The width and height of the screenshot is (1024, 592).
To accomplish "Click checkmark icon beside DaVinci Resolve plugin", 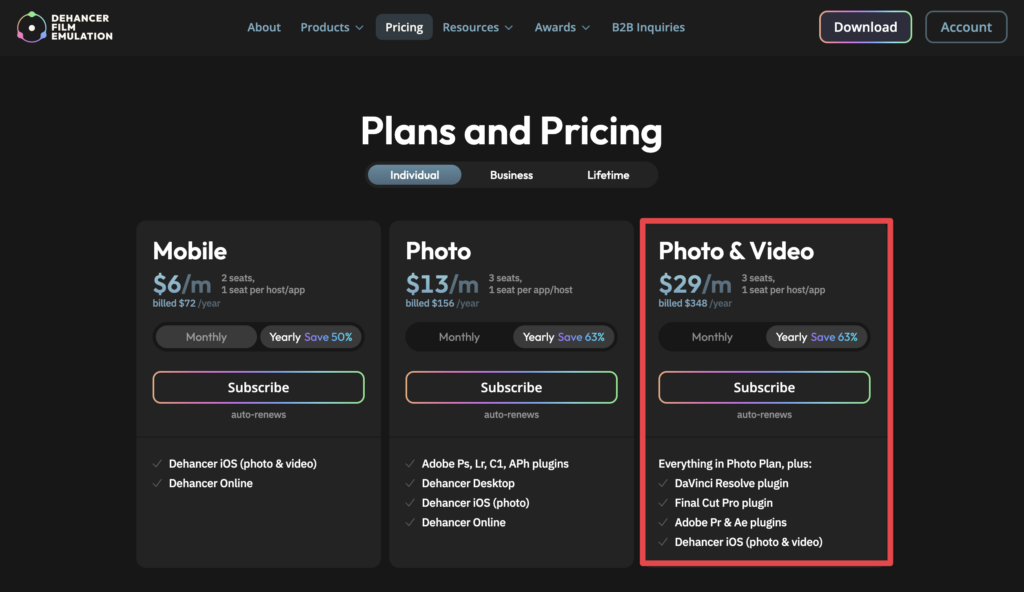I will click(663, 484).
